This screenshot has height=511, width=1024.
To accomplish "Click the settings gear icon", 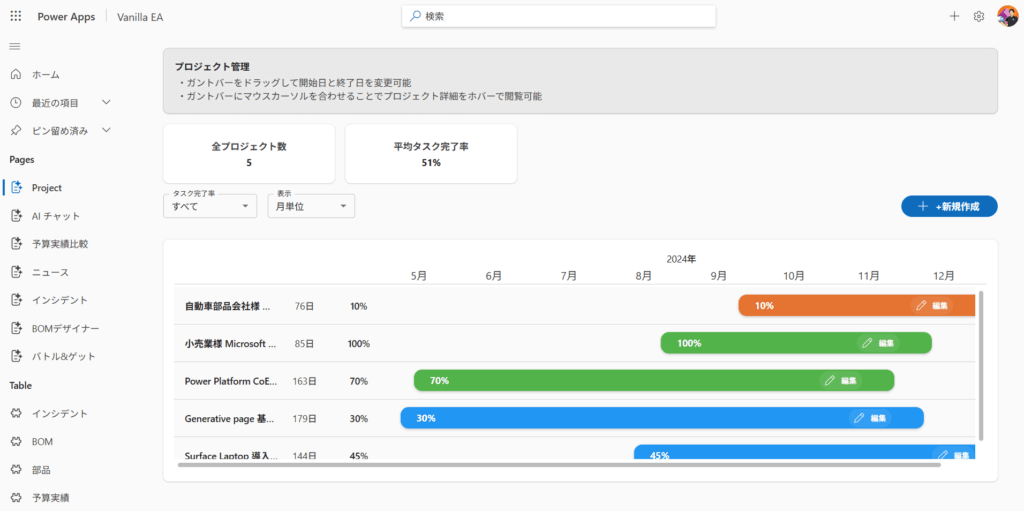I will 979,17.
